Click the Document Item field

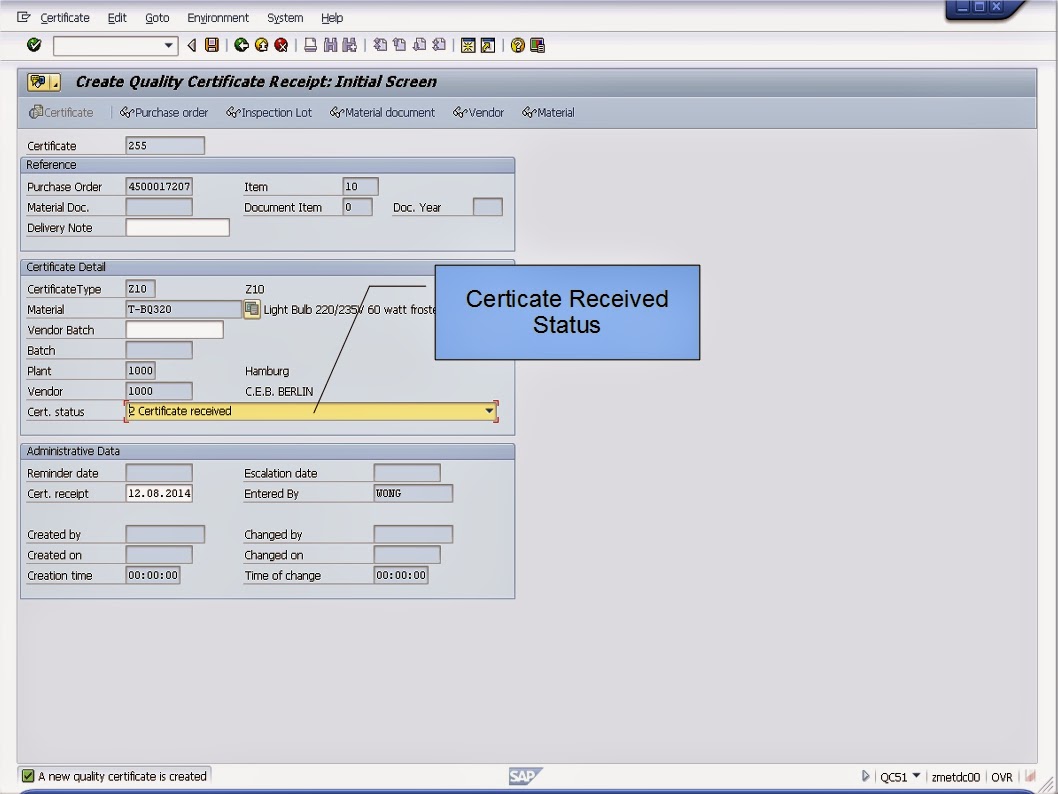point(358,207)
